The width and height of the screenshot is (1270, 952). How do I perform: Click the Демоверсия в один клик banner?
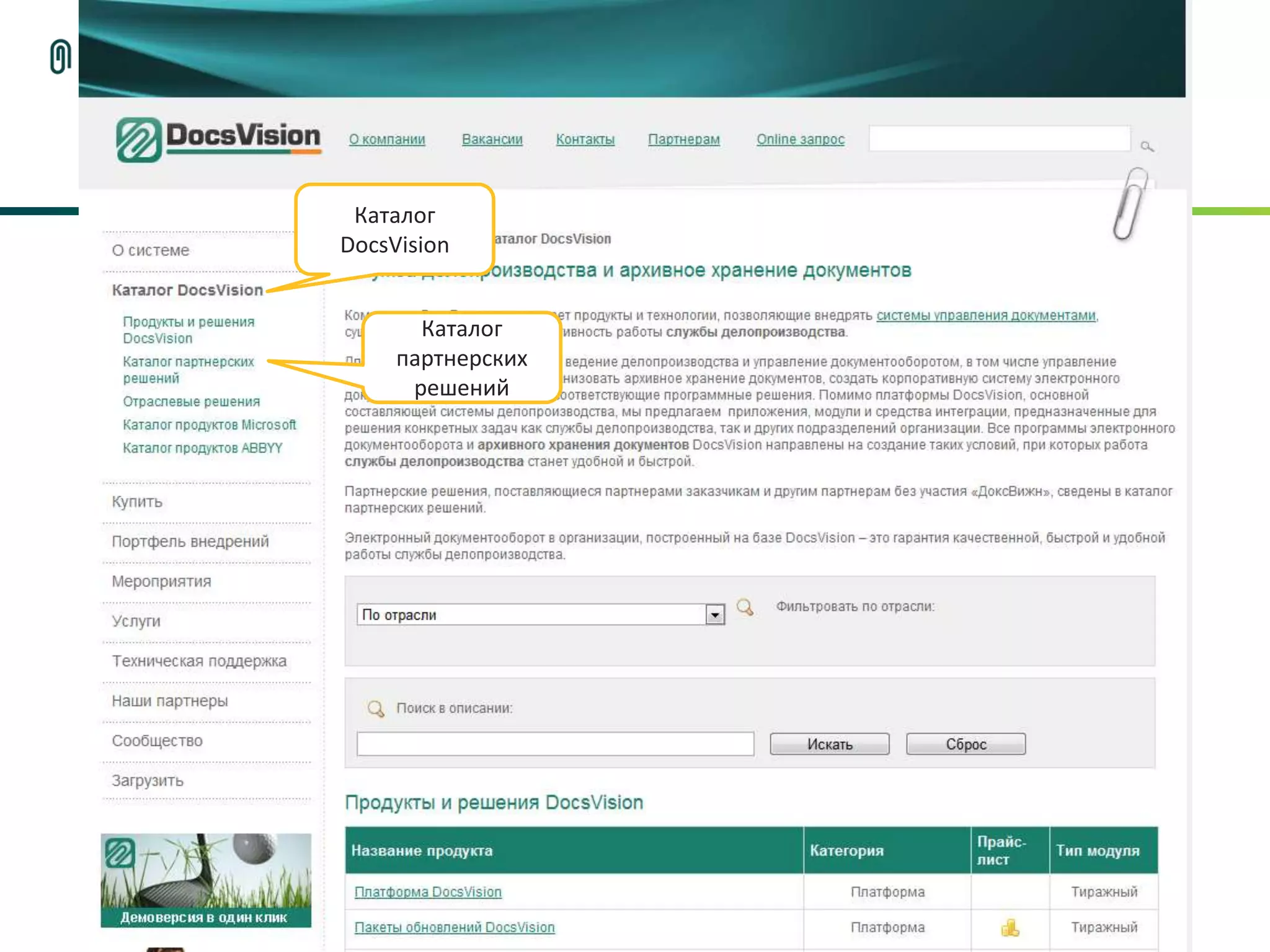coord(206,880)
